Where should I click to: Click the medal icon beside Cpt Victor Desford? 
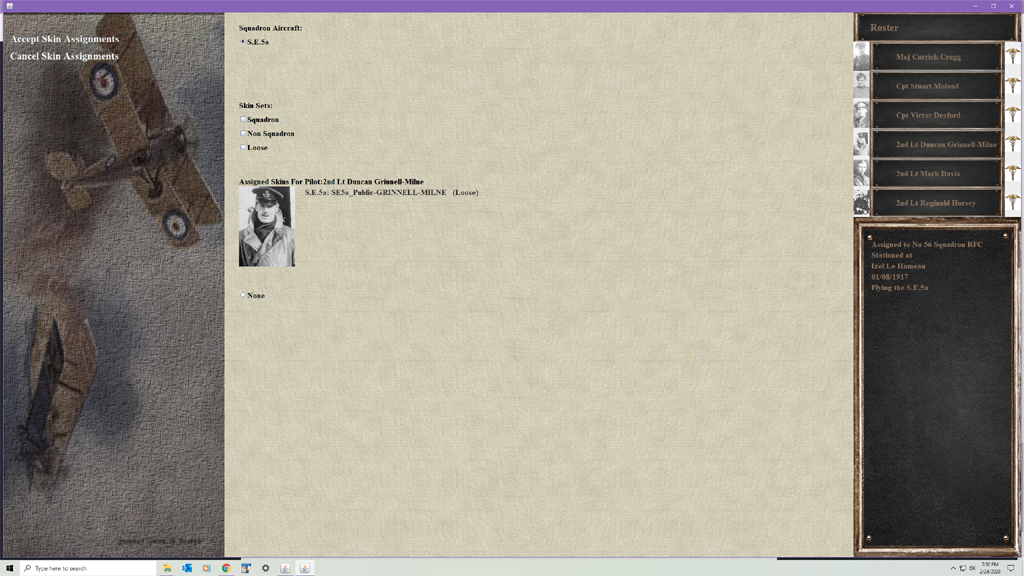coord(1012,115)
